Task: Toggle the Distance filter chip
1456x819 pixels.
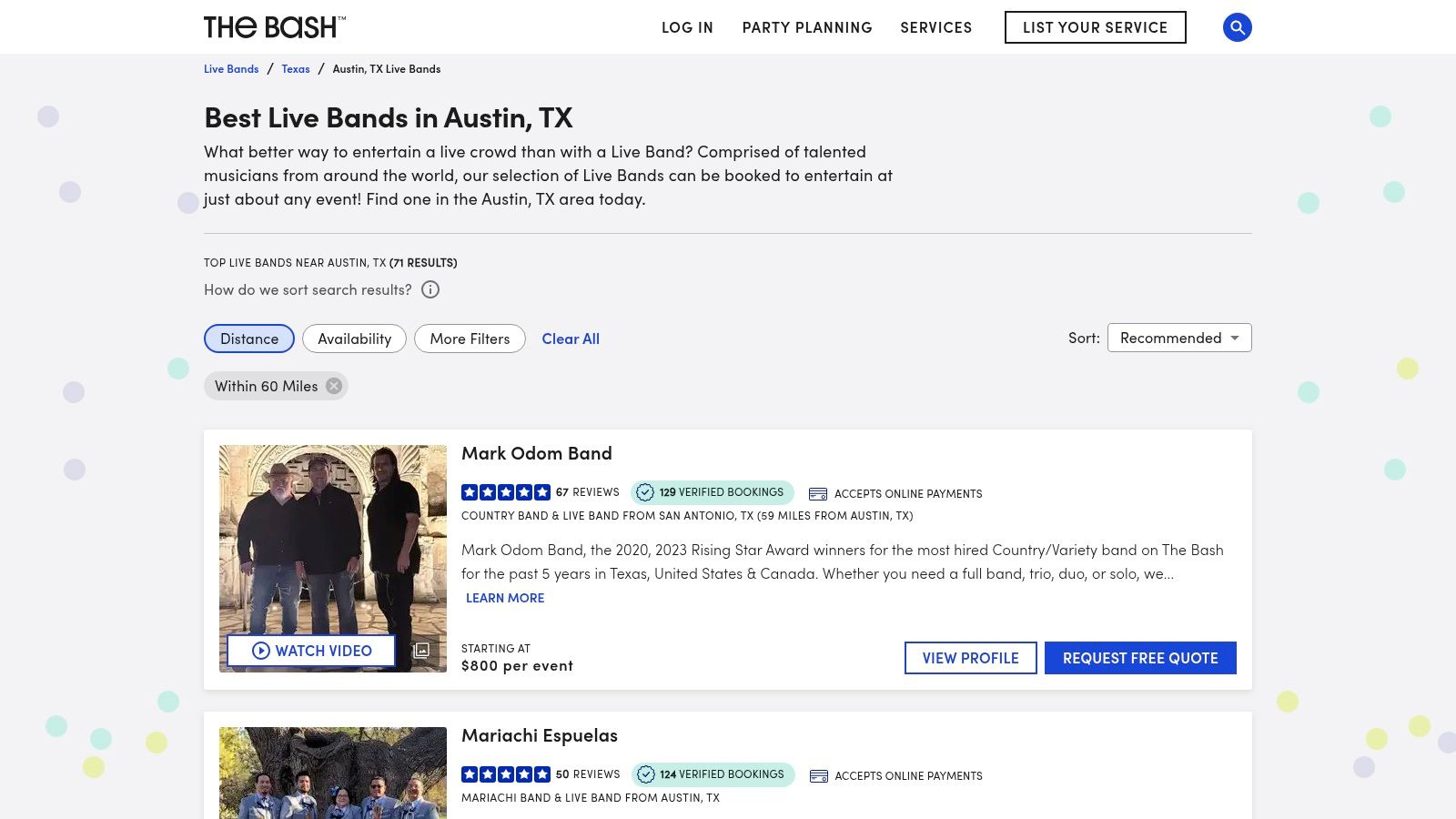Action: pos(248,338)
